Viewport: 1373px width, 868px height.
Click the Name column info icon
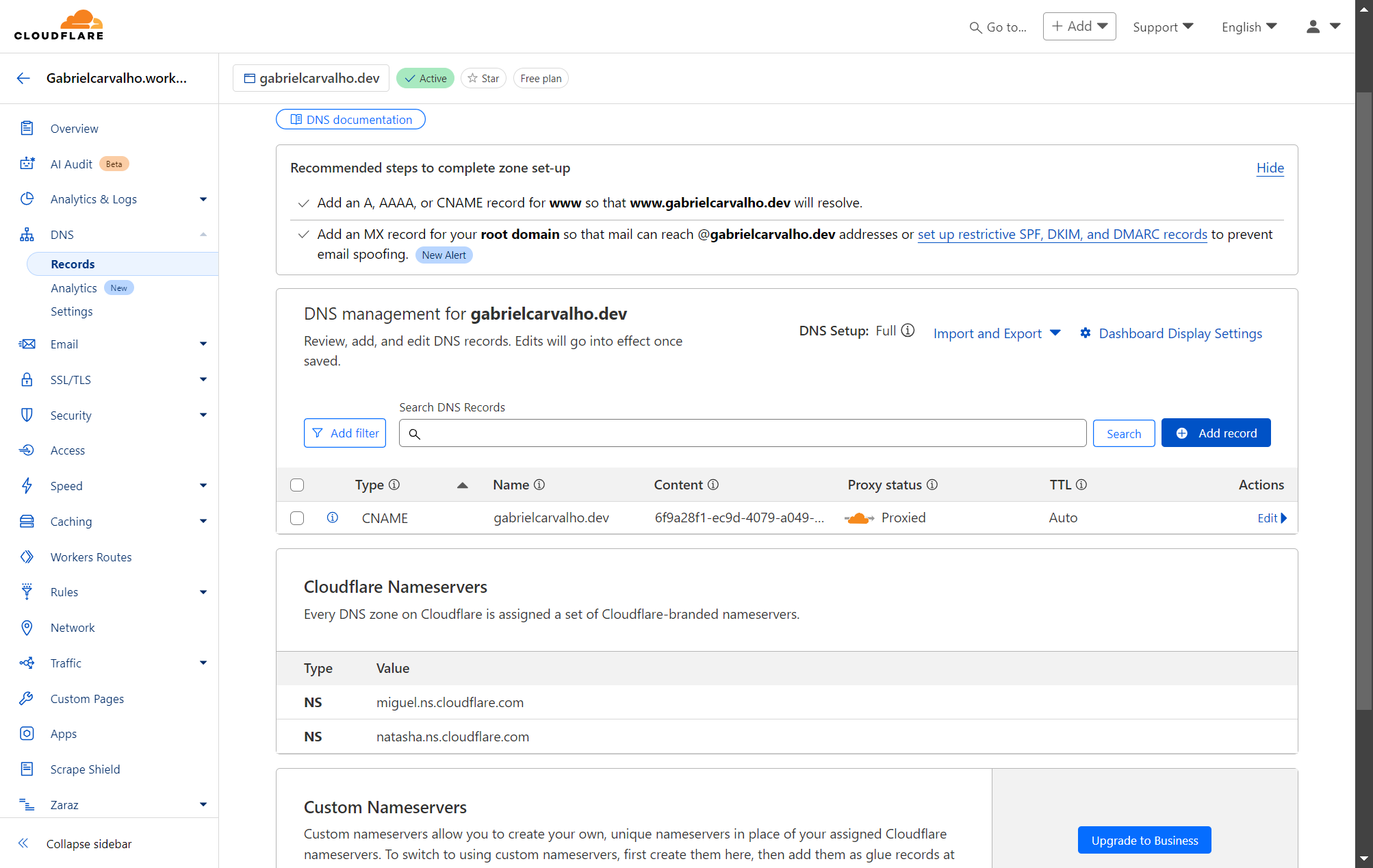(x=539, y=485)
